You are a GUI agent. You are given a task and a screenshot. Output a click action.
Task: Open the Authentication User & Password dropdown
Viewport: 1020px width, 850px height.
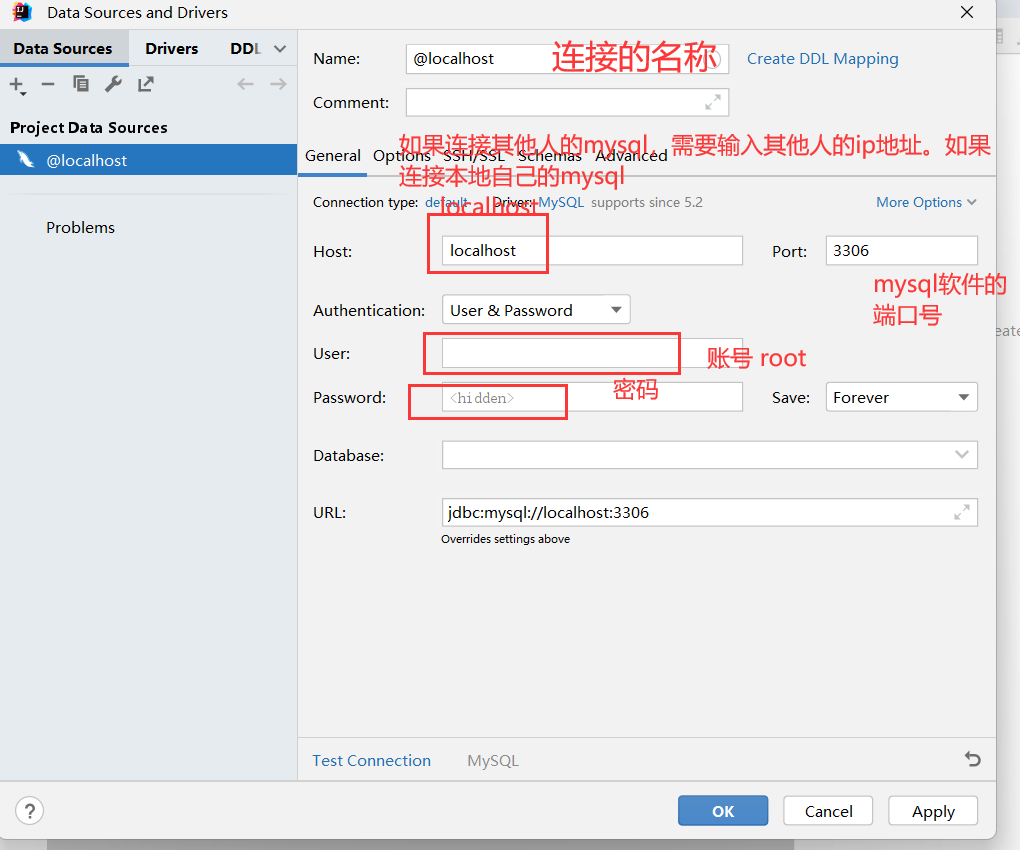[536, 310]
